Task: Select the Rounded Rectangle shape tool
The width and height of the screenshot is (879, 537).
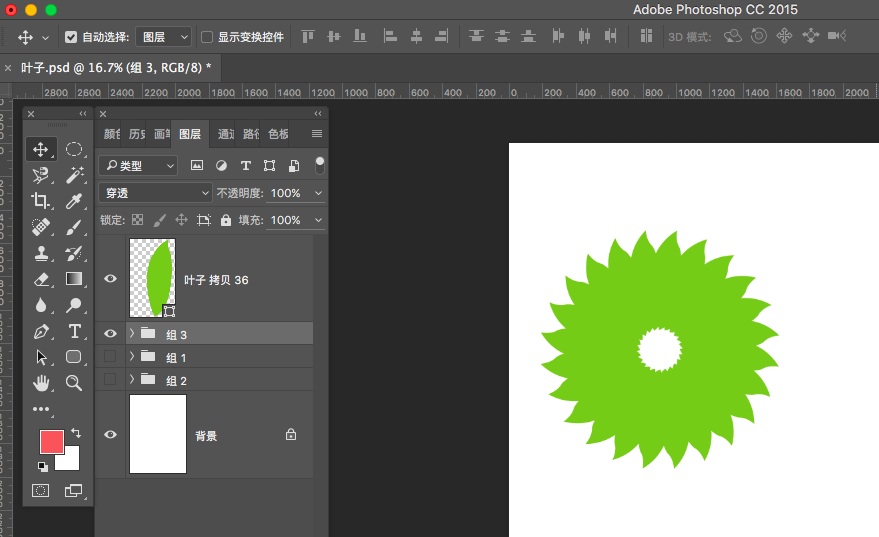Action: [73, 357]
